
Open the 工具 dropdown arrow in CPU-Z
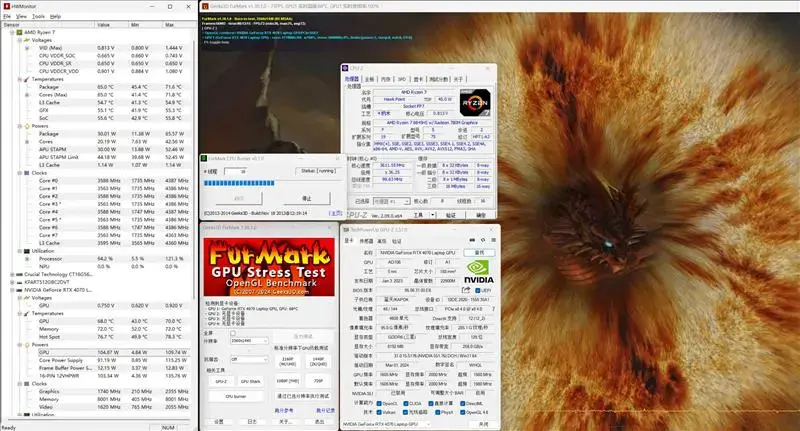[433, 215]
